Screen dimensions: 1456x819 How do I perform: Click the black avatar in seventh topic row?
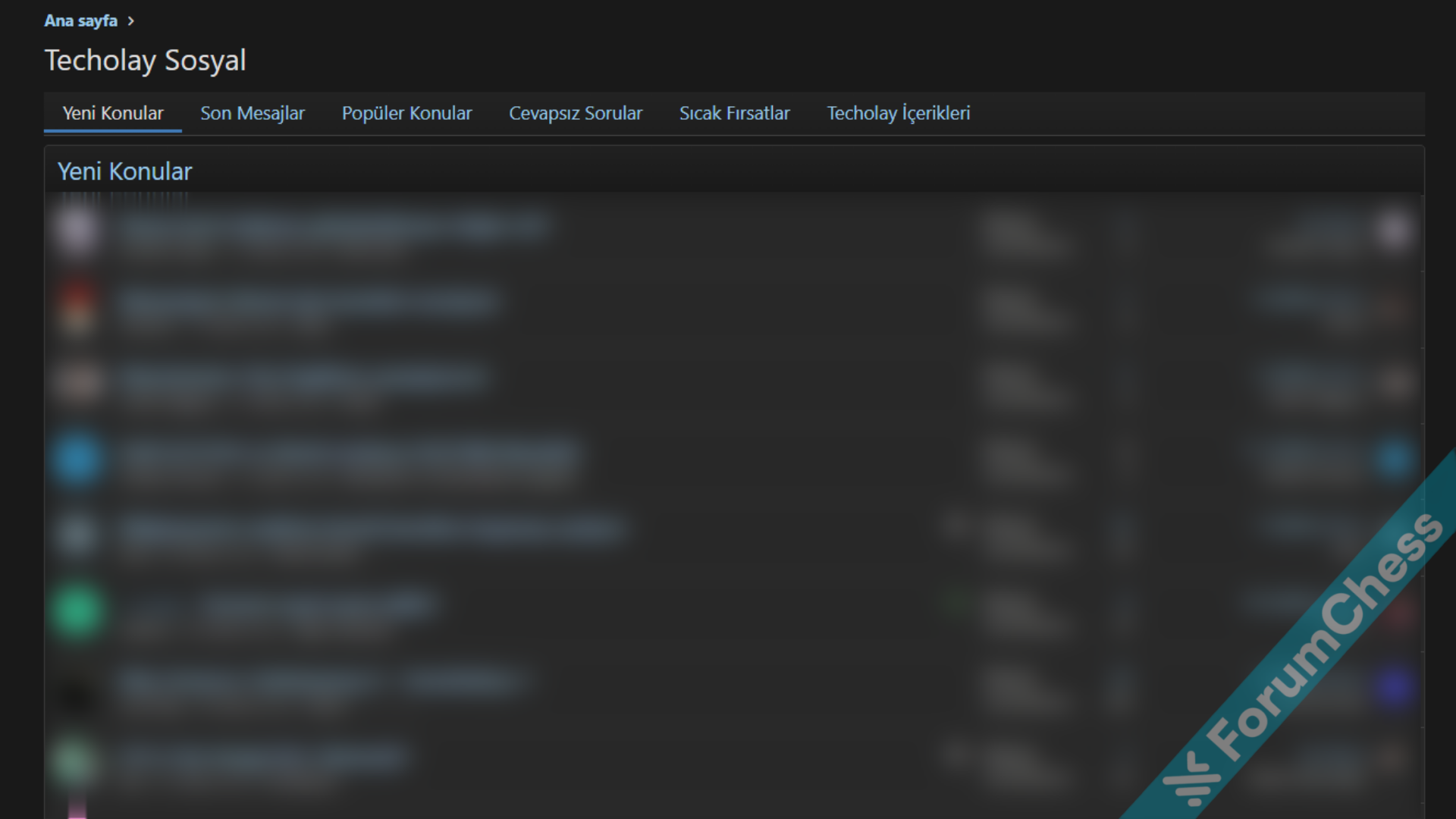[77, 692]
